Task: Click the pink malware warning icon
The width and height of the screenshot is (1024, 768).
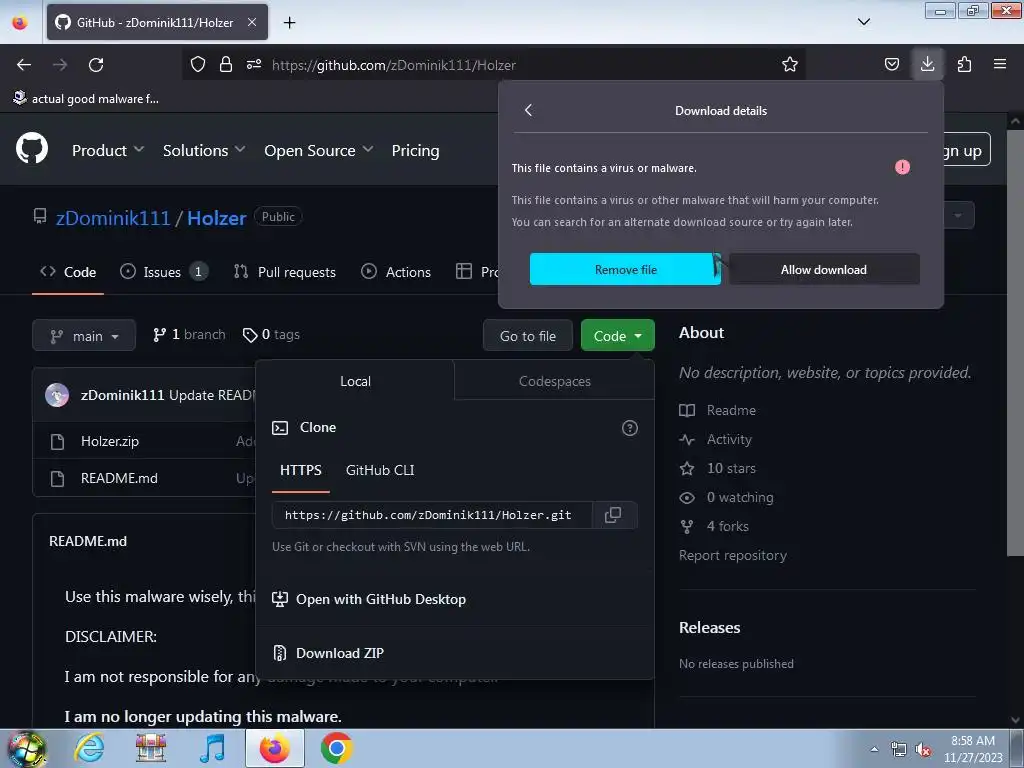Action: tap(902, 167)
